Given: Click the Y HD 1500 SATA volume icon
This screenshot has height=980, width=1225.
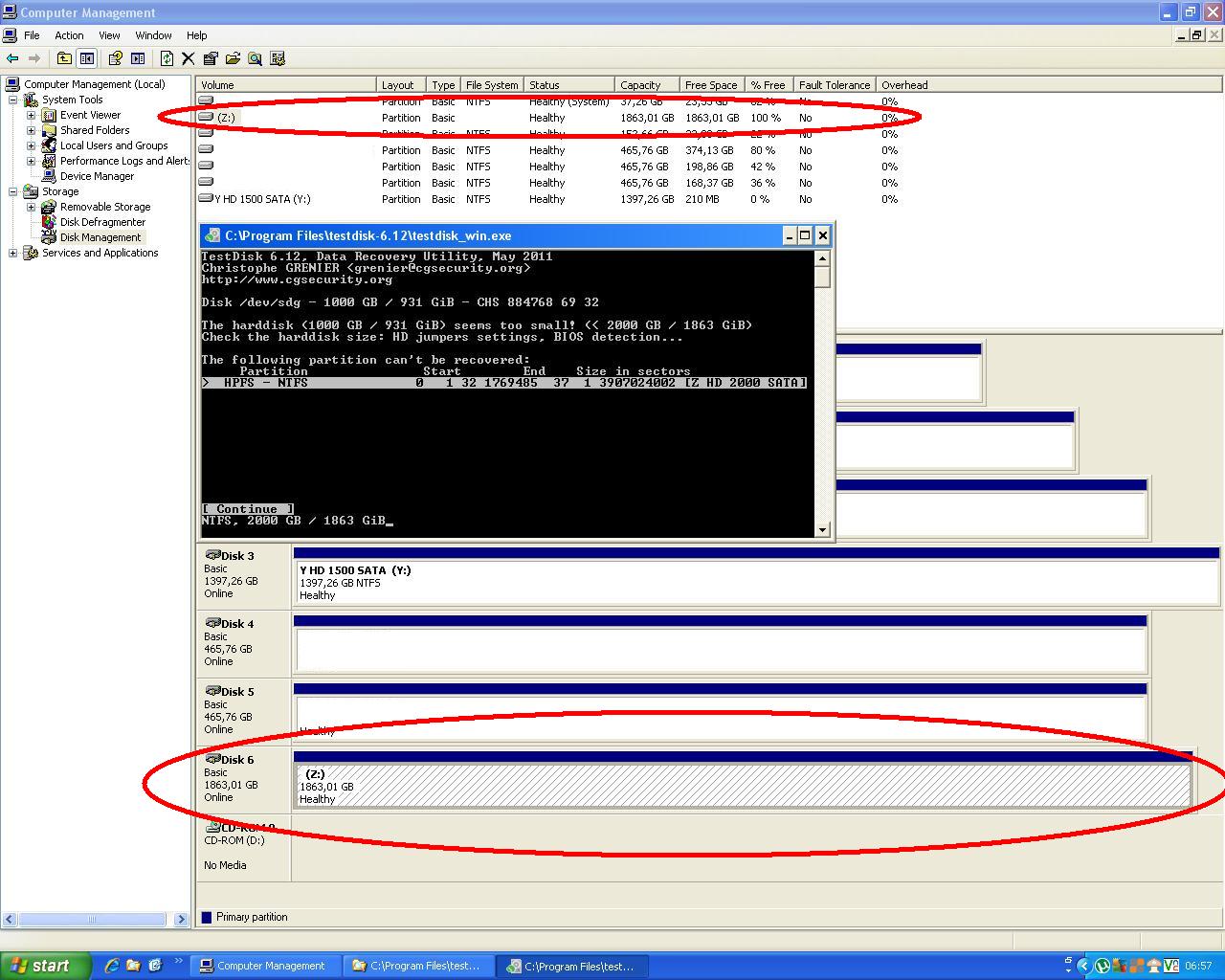Looking at the screenshot, I should 206,198.
